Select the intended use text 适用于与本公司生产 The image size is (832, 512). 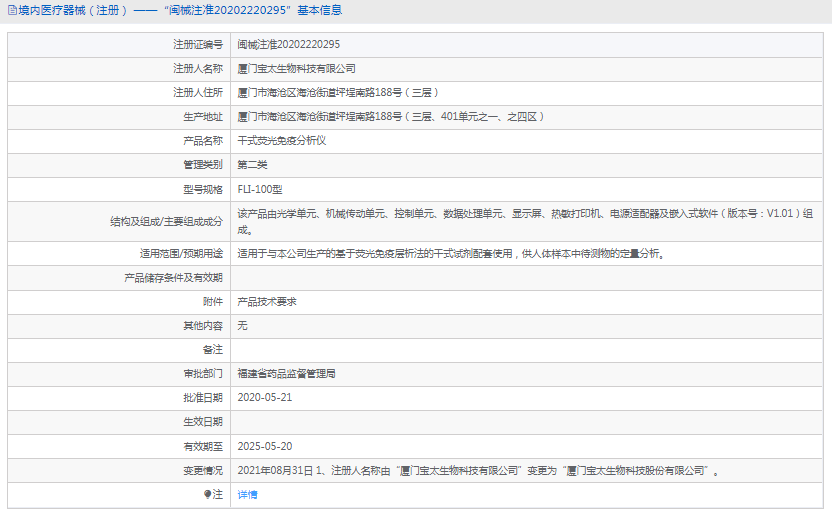452,254
